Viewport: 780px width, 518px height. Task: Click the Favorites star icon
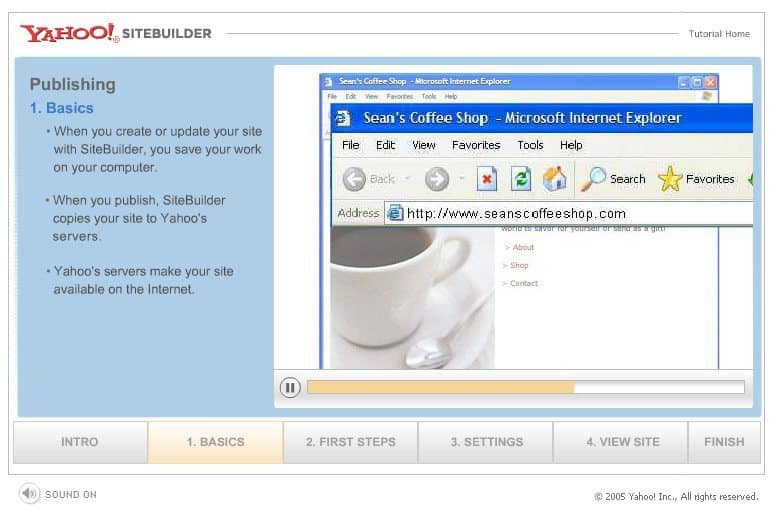tap(670, 179)
